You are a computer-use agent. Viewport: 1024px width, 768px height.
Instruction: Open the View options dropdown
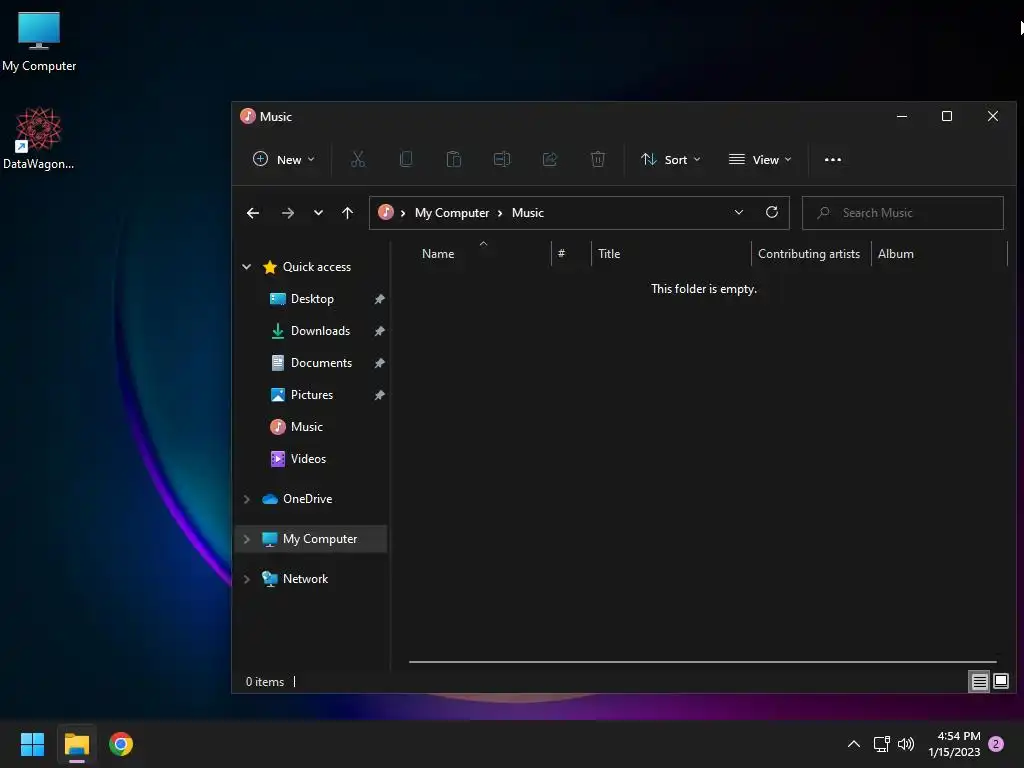tap(760, 159)
